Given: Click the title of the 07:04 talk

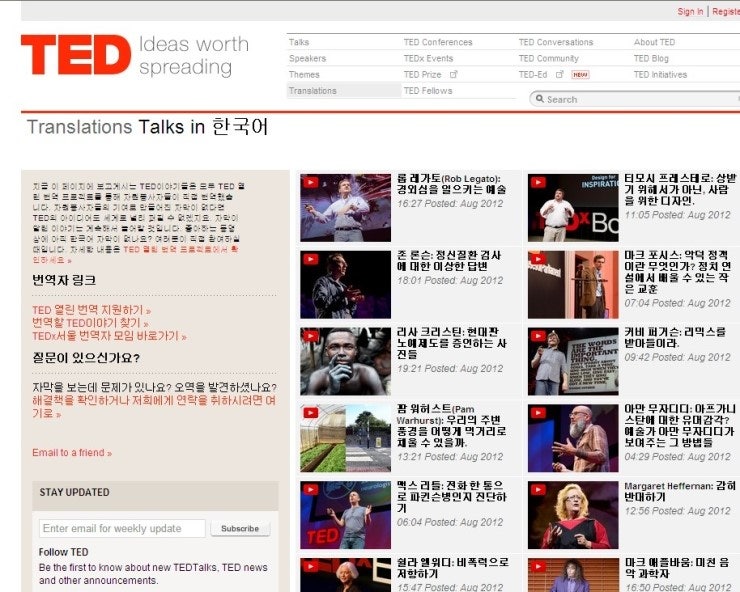Looking at the screenshot, I should (x=678, y=271).
